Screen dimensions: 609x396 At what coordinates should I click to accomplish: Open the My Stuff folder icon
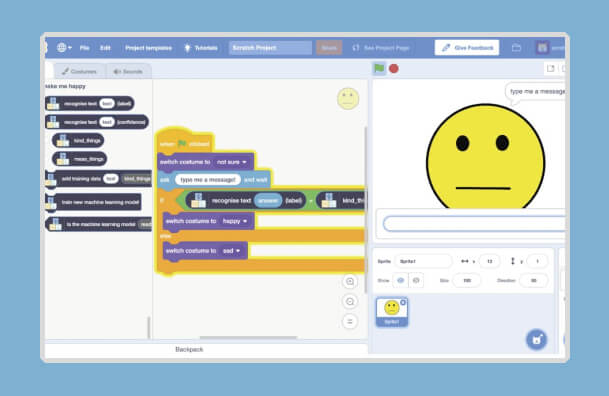[516, 48]
